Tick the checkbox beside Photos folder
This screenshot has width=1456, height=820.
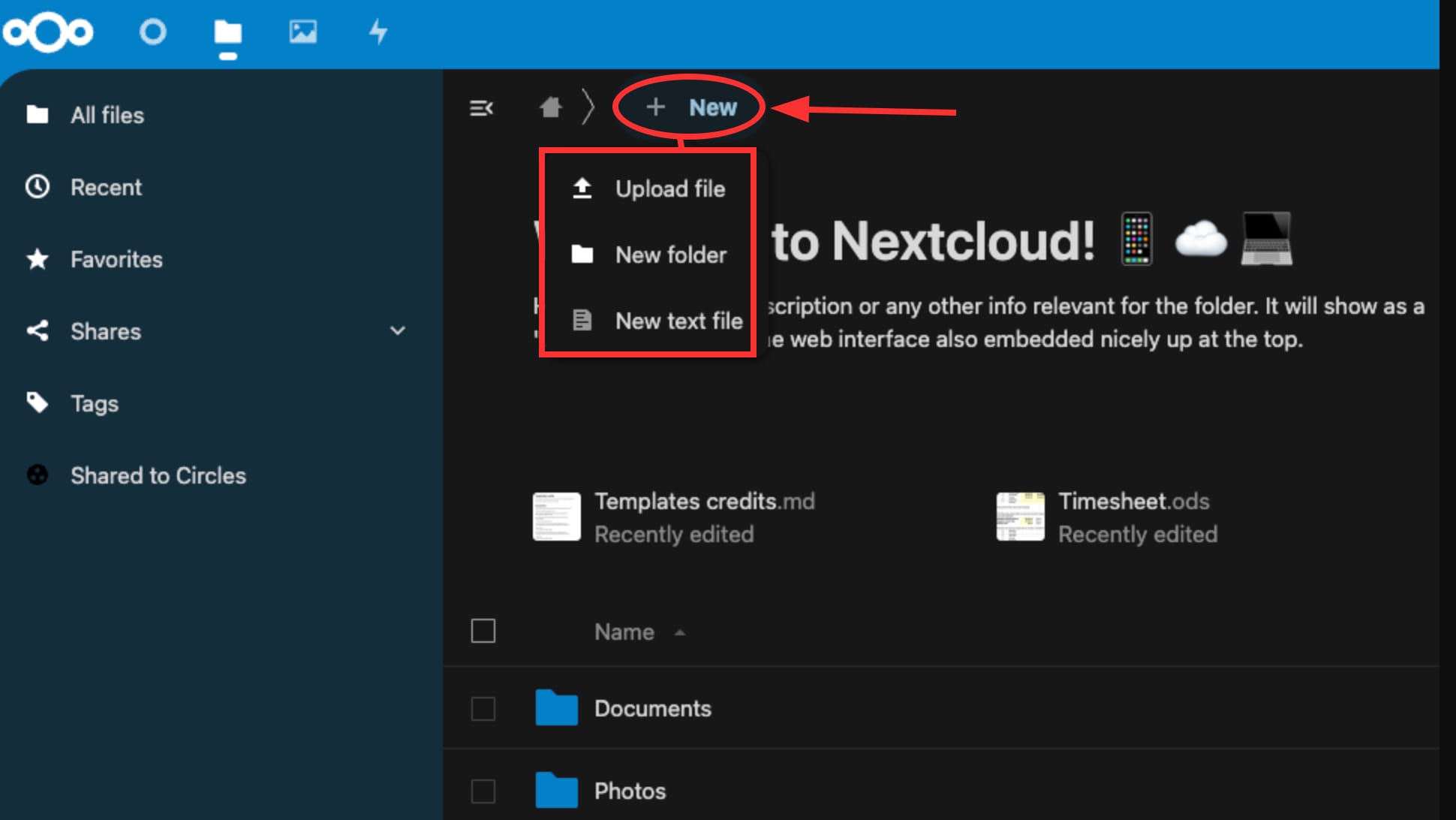pyautogui.click(x=483, y=791)
